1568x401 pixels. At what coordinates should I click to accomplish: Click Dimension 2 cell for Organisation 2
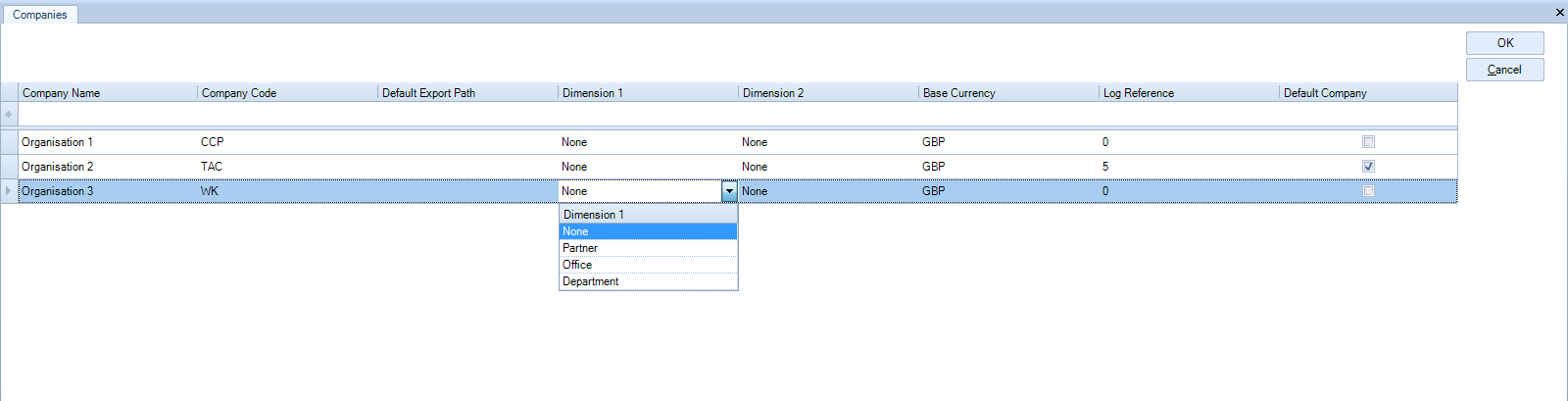click(829, 167)
